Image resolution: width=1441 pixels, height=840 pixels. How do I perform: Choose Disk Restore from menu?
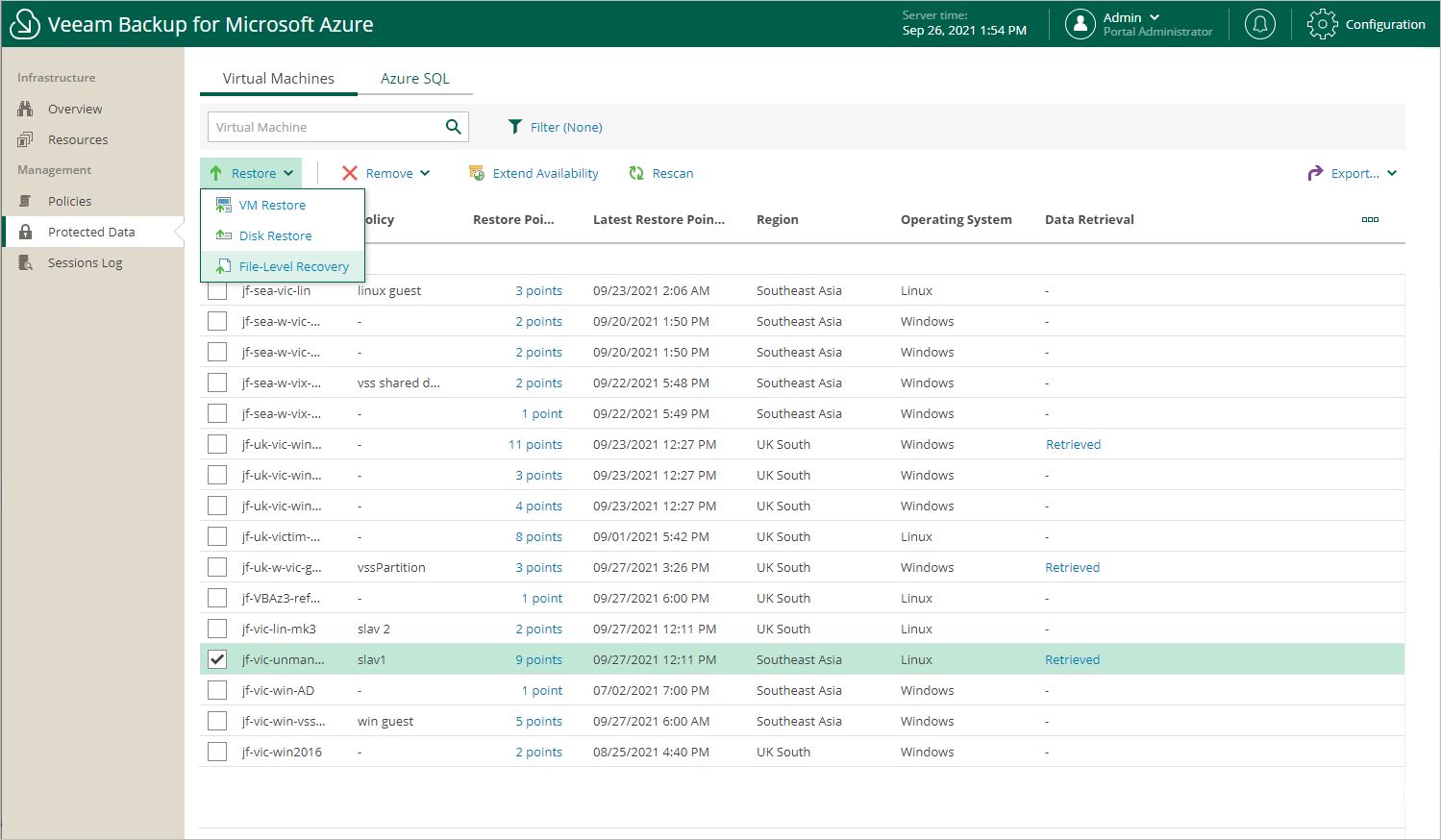pyautogui.click(x=283, y=235)
